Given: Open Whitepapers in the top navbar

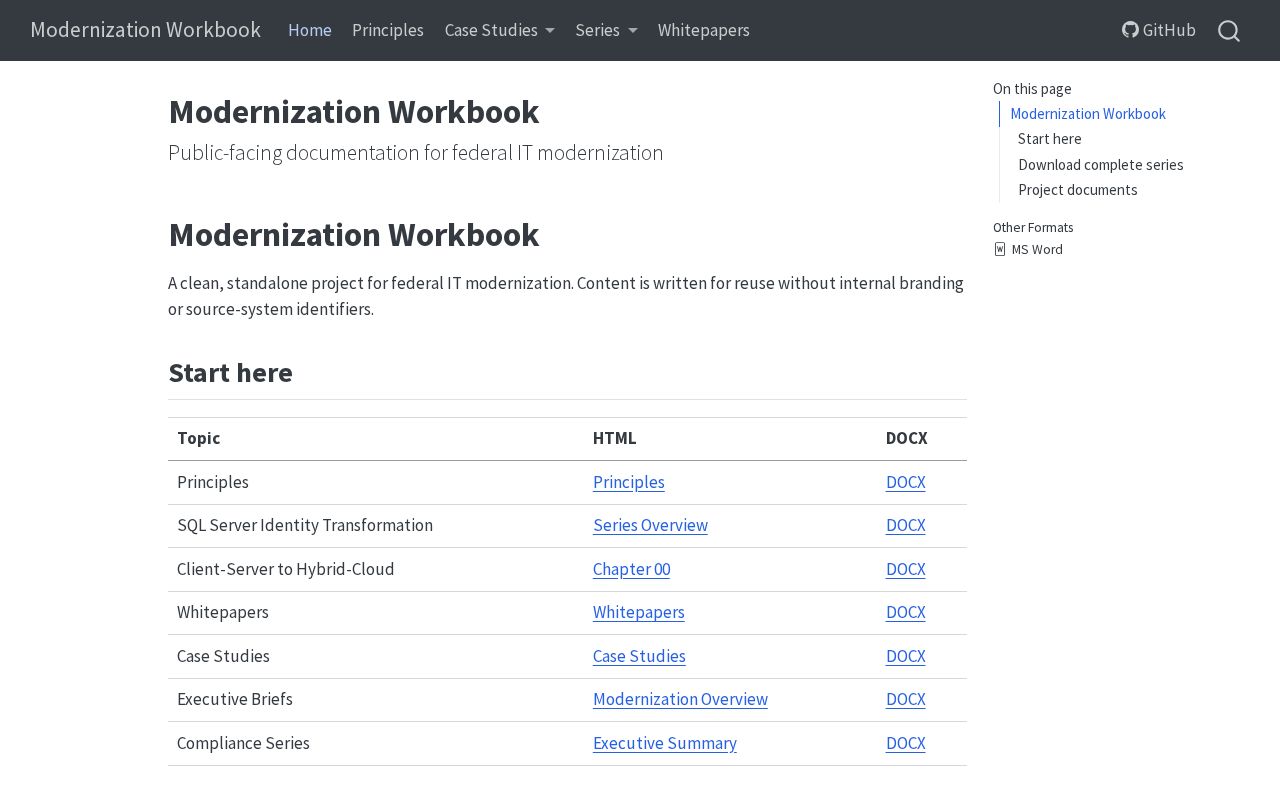Looking at the screenshot, I should (x=704, y=30).
